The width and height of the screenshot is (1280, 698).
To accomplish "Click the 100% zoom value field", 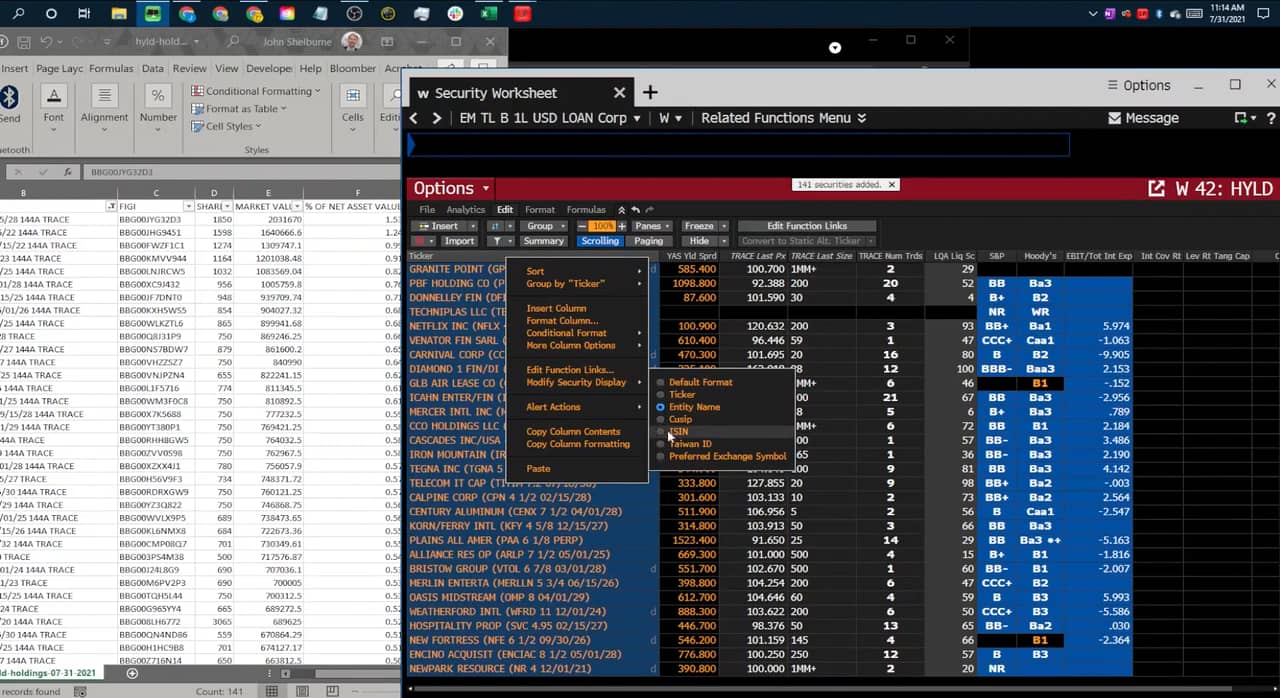I will pyautogui.click(x=602, y=226).
